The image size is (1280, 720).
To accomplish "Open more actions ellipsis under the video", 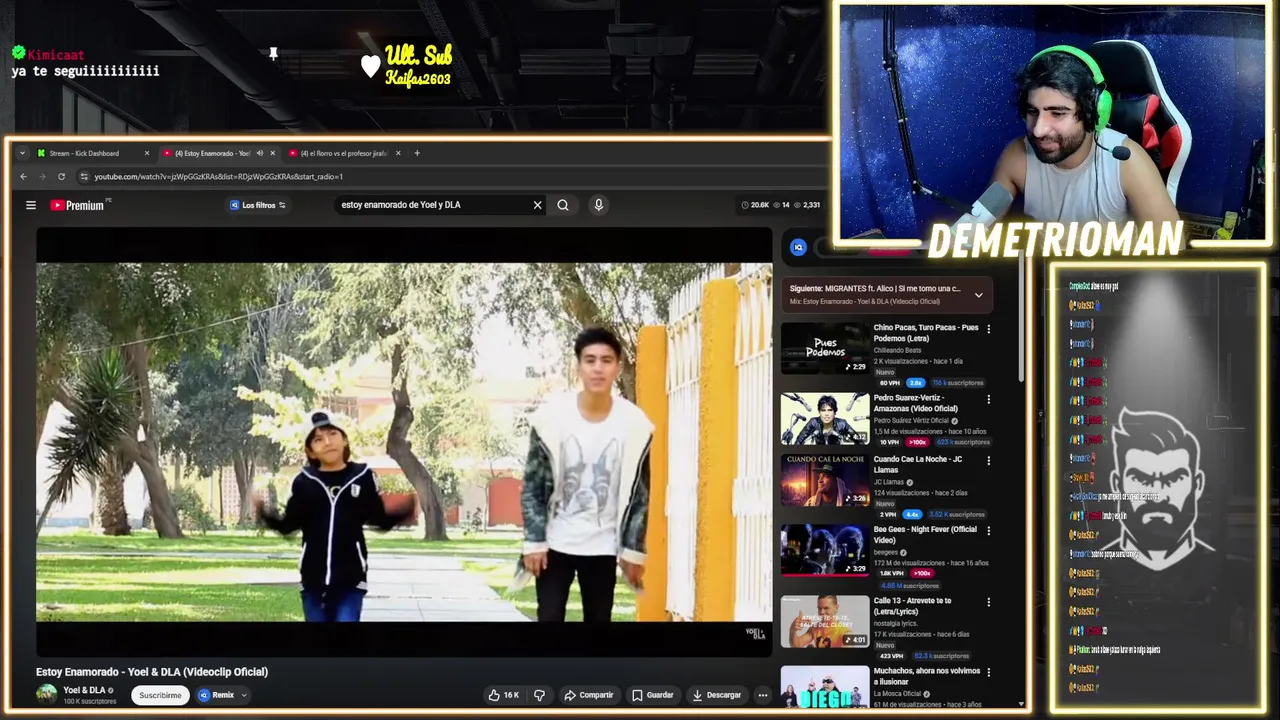I will (x=762, y=695).
